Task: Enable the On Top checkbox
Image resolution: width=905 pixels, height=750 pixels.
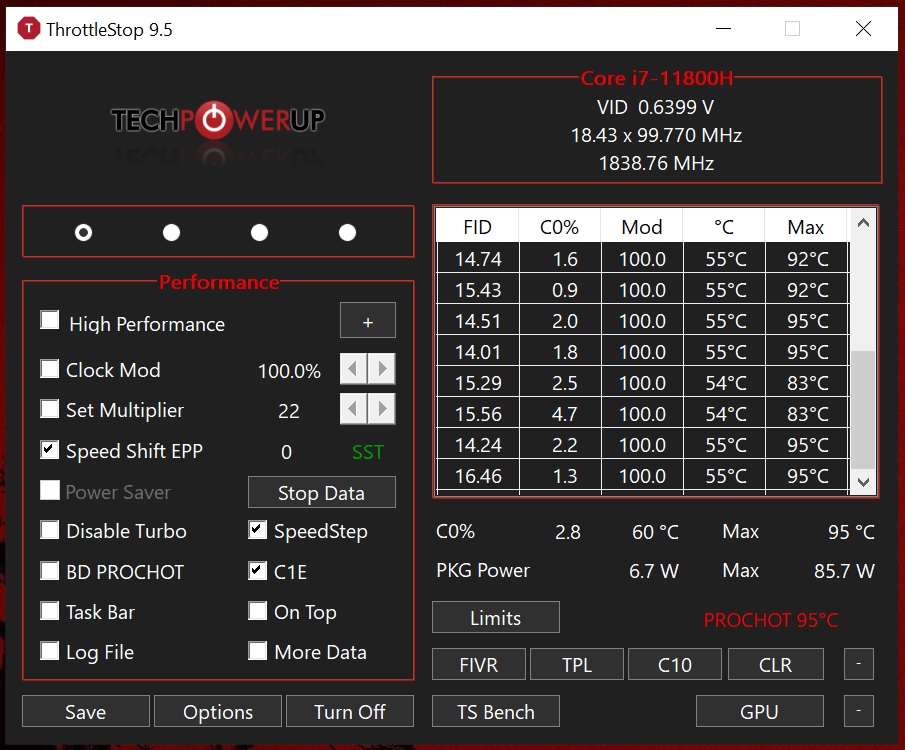Action: point(257,610)
